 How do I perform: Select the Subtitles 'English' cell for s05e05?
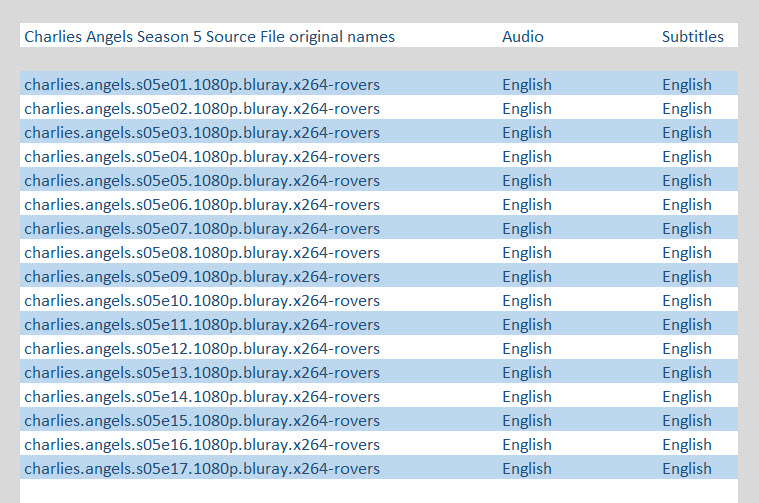click(687, 181)
